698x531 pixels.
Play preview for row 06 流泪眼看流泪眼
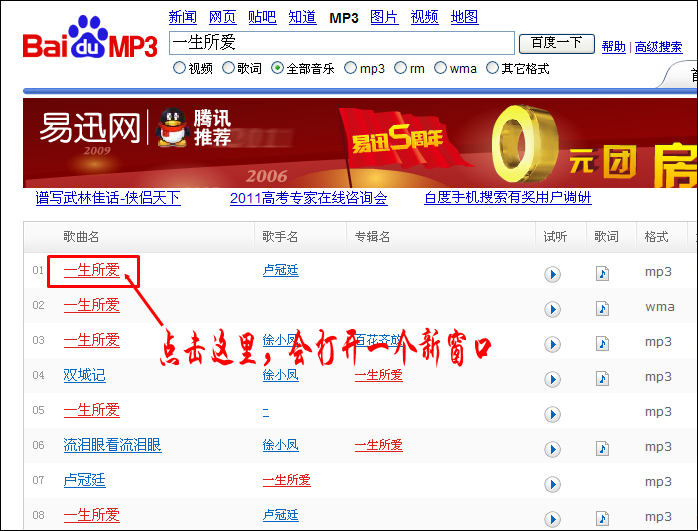point(552,449)
